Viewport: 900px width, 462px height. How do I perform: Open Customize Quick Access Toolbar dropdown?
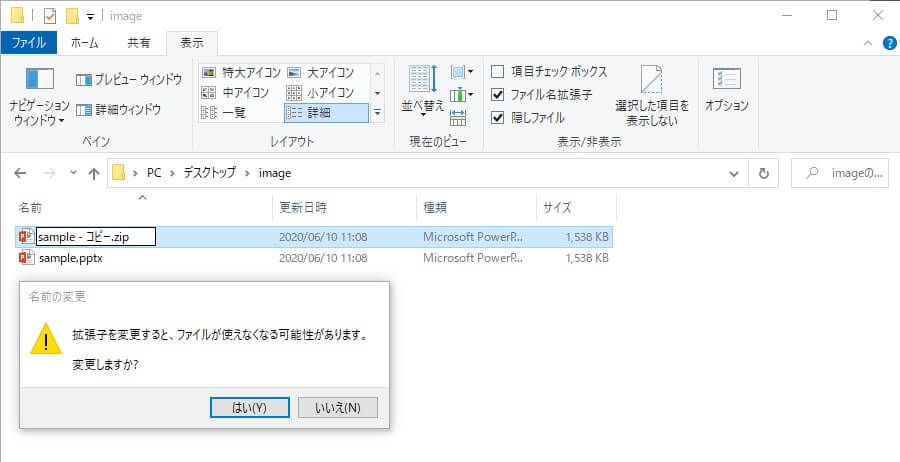[x=90, y=17]
